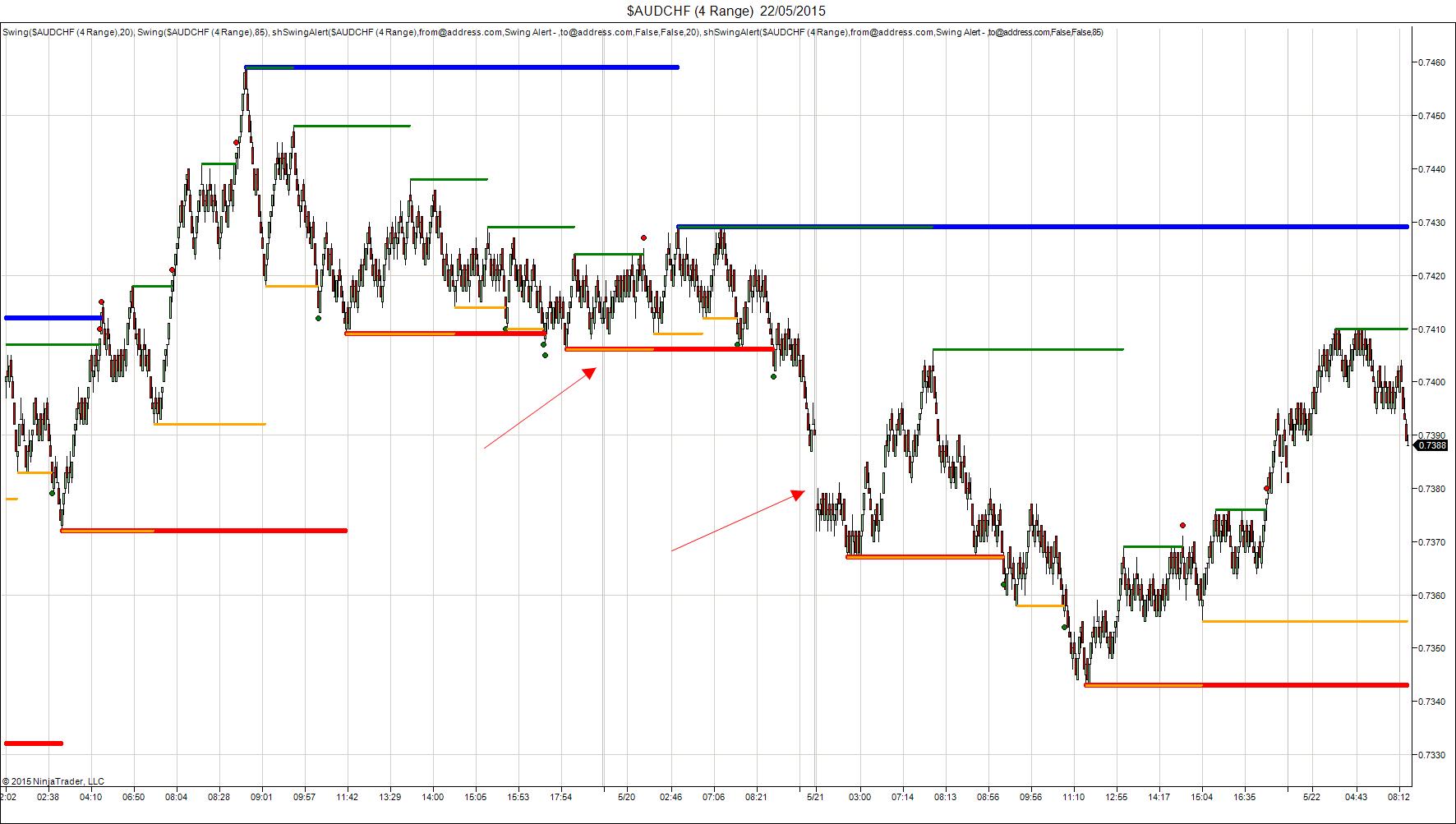Click the 04:43 time axis label
This screenshot has height=824, width=1456.
(1356, 797)
